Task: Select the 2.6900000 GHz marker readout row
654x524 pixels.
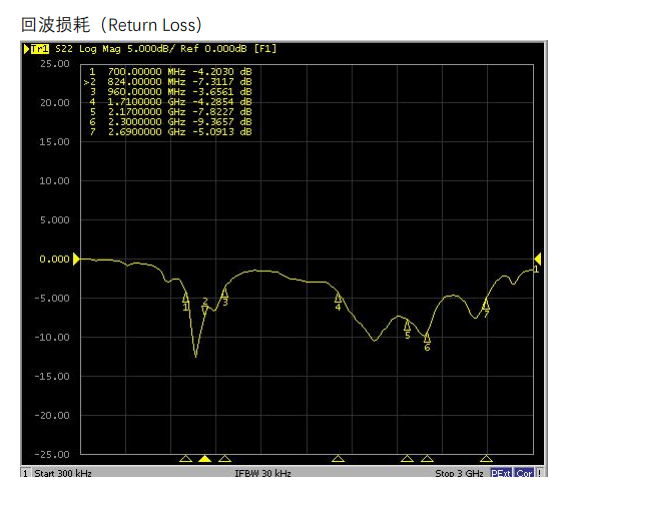Action: point(170,132)
